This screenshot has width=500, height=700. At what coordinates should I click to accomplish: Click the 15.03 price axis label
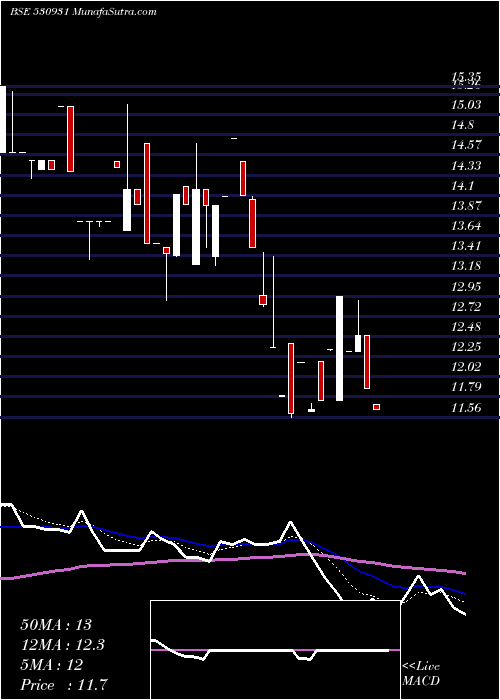(x=466, y=105)
